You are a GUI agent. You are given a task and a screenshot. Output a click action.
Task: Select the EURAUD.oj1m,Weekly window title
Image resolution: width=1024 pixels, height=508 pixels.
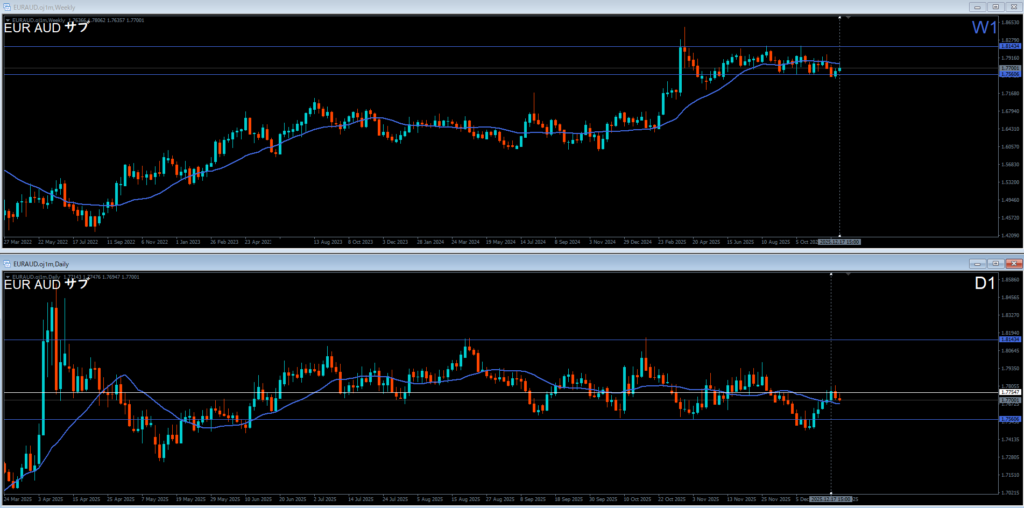tap(45, 6)
